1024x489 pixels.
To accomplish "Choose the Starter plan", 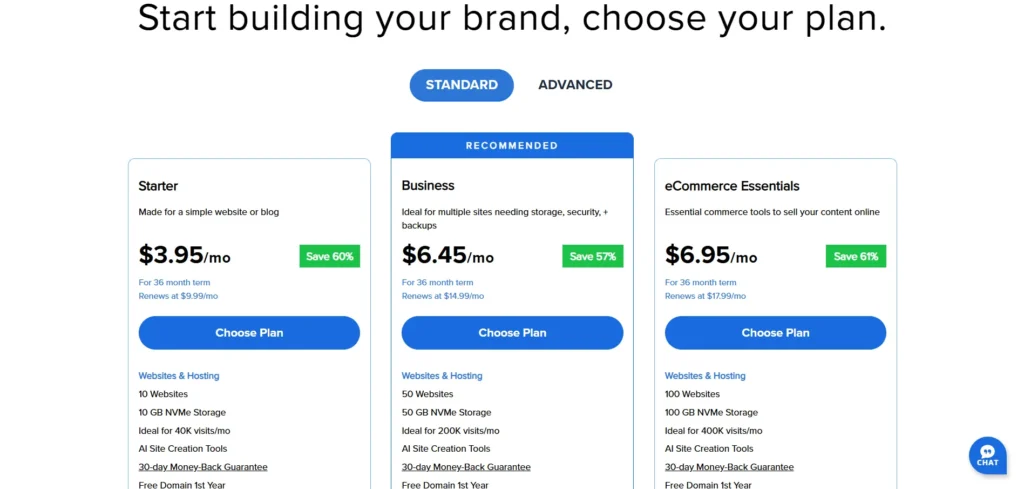I will (249, 333).
